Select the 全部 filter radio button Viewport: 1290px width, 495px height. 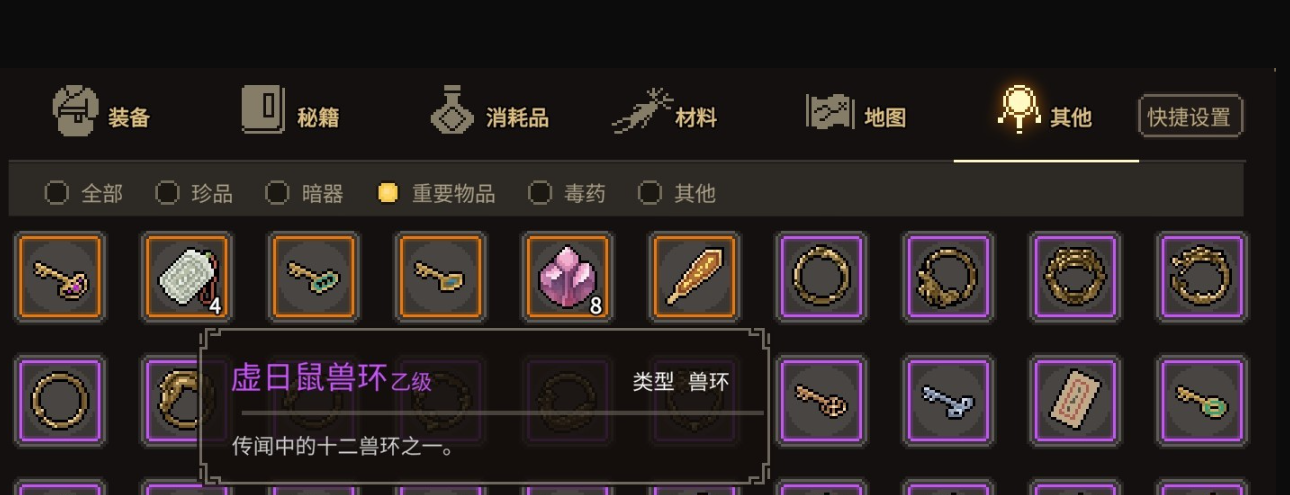(x=84, y=193)
